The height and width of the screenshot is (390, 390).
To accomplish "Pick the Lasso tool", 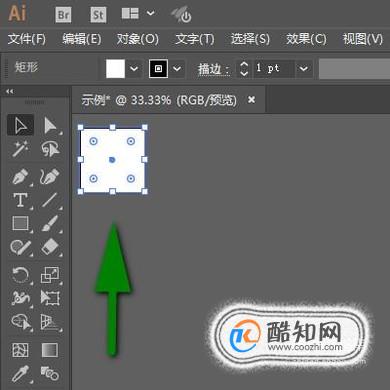I will (x=50, y=149).
